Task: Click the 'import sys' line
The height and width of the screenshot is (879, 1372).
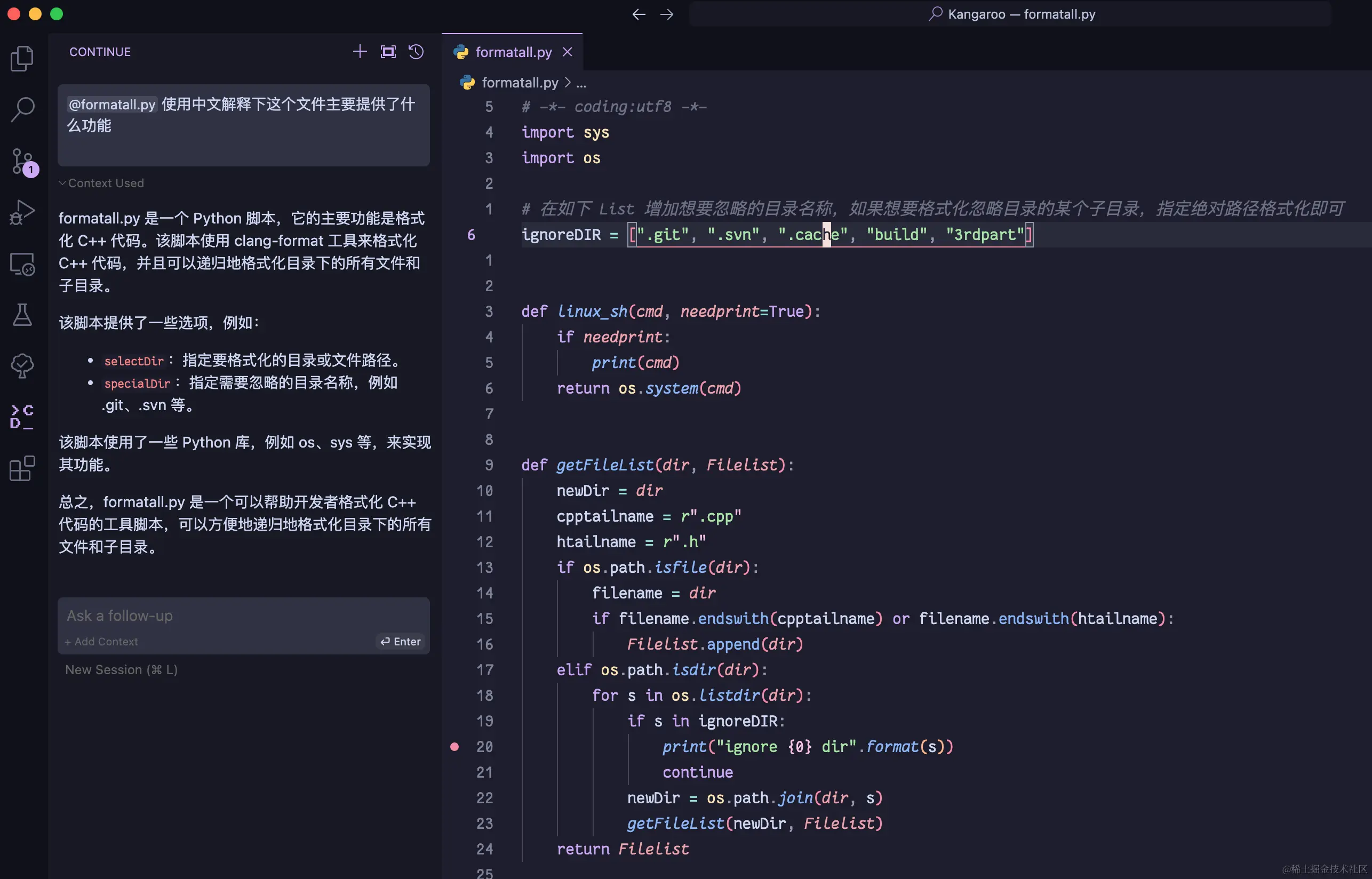Action: pyautogui.click(x=565, y=132)
